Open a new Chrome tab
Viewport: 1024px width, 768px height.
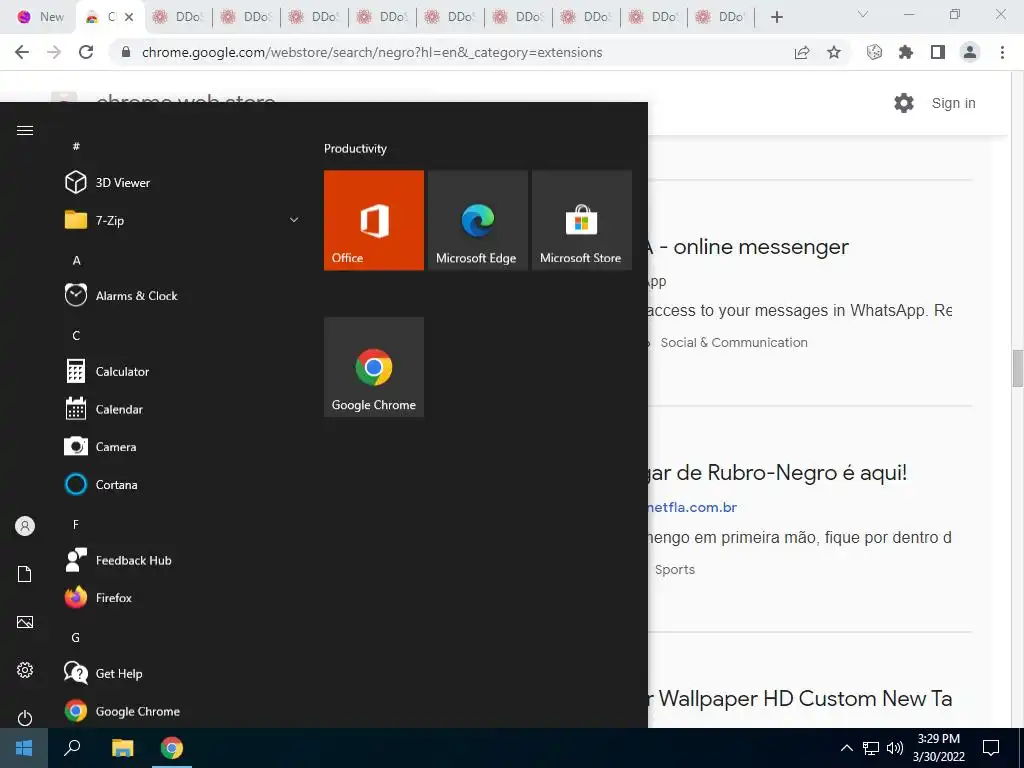[776, 17]
